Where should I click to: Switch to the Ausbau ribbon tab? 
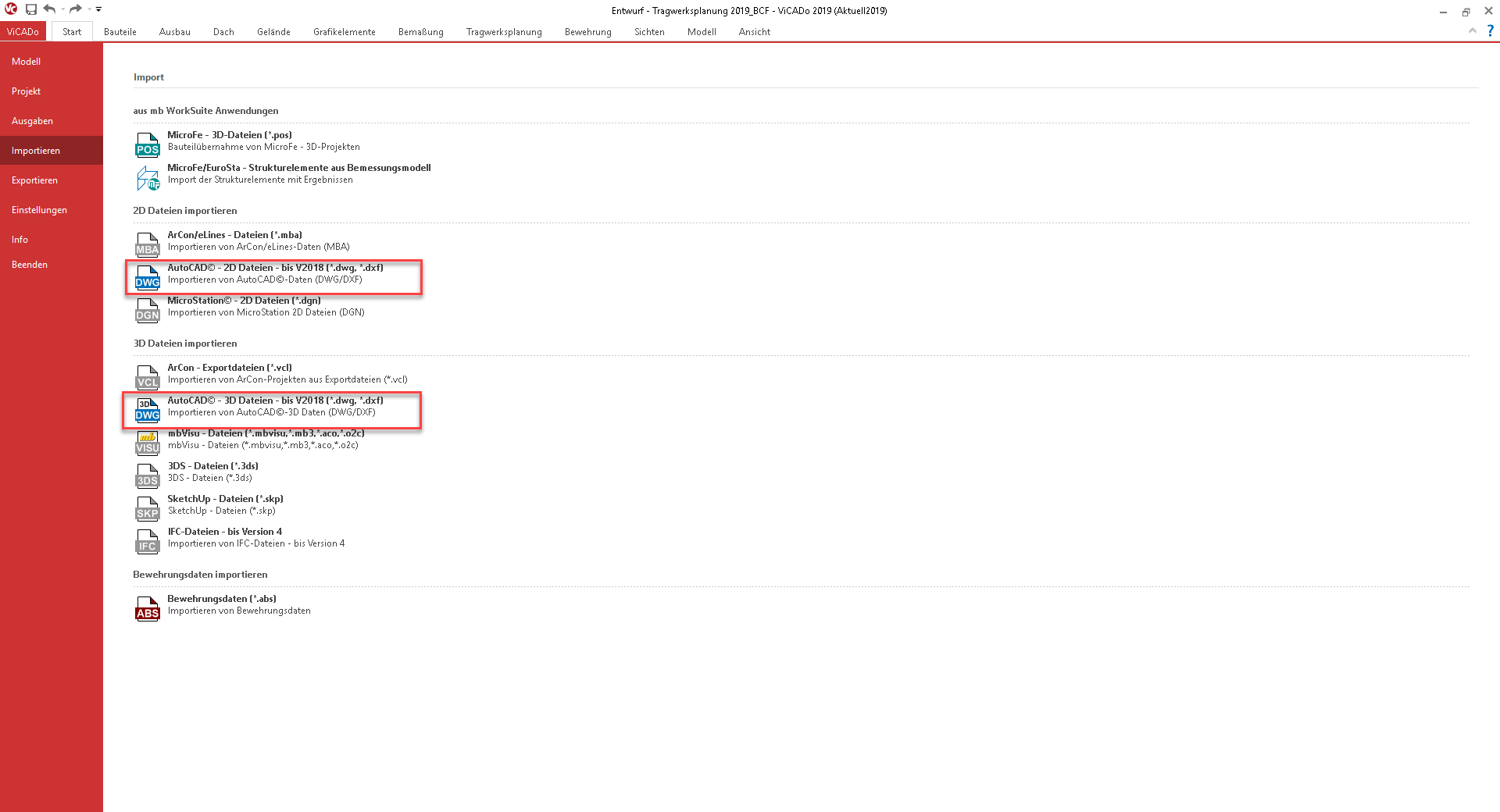coord(175,32)
